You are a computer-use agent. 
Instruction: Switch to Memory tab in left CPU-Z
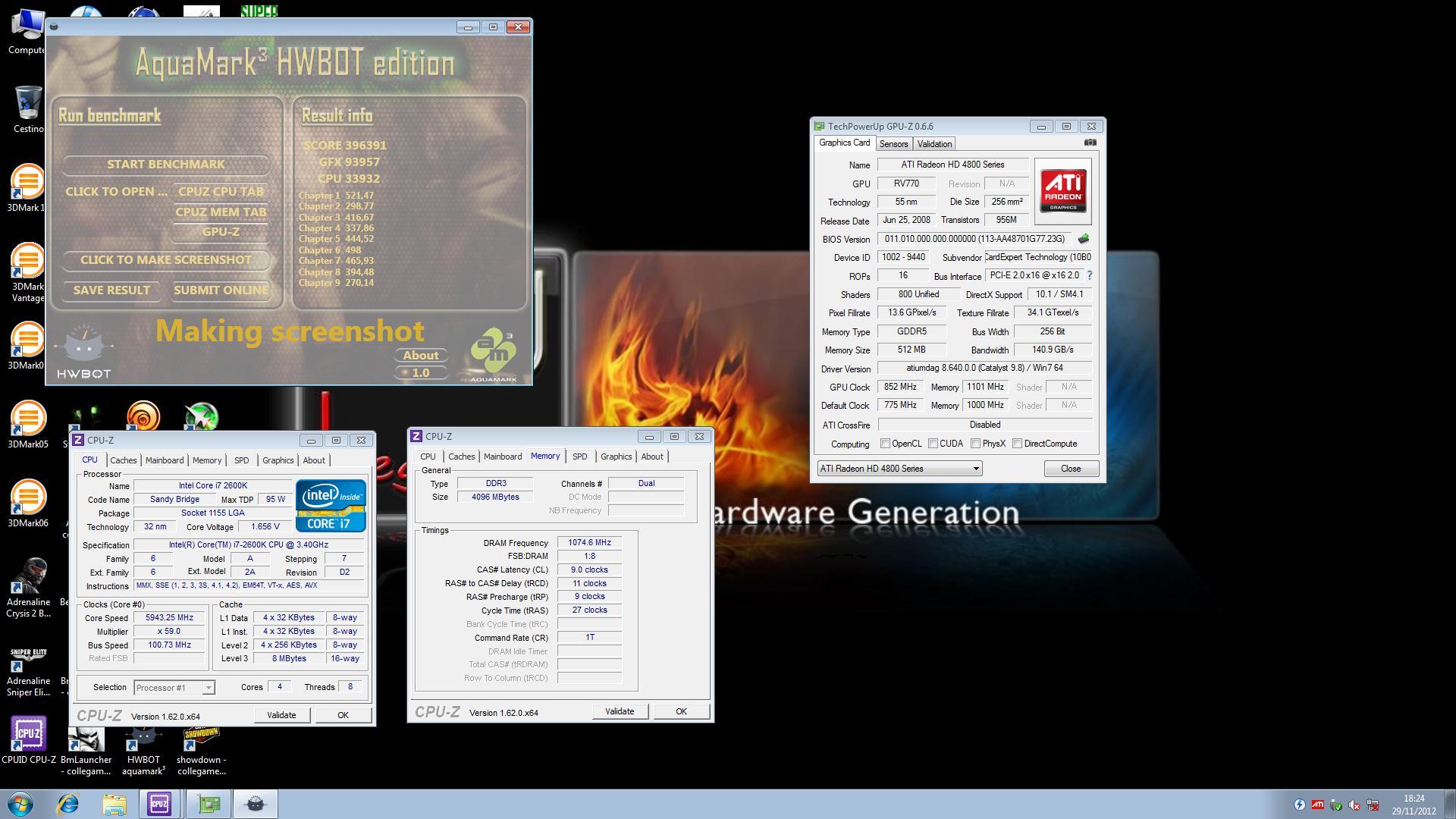(206, 460)
